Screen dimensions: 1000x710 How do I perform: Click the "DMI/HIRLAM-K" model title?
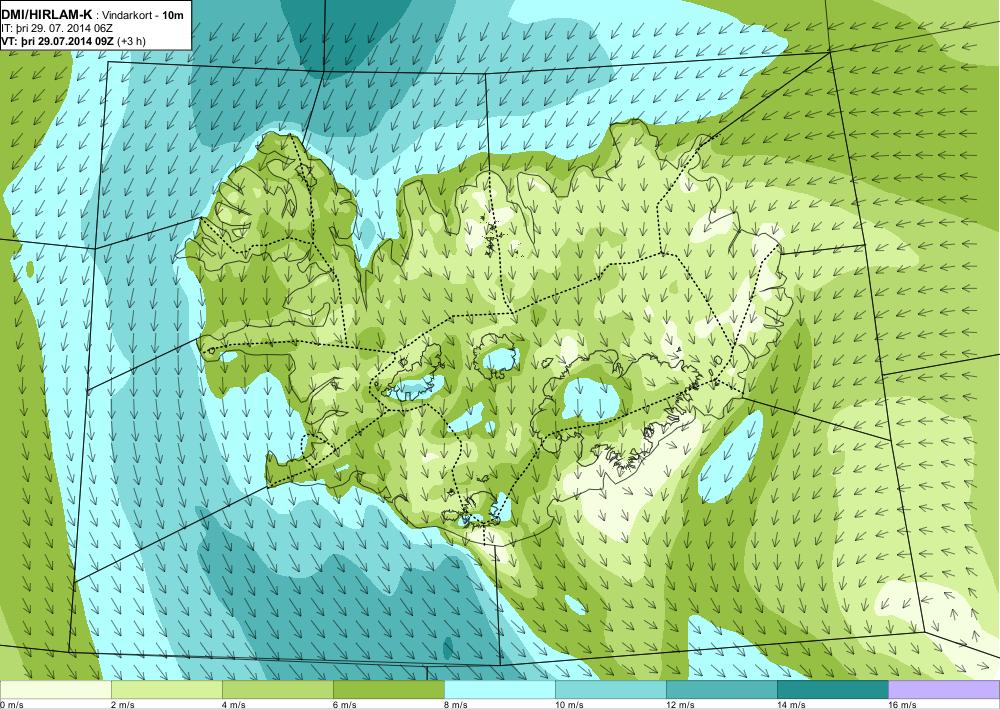pos(47,15)
